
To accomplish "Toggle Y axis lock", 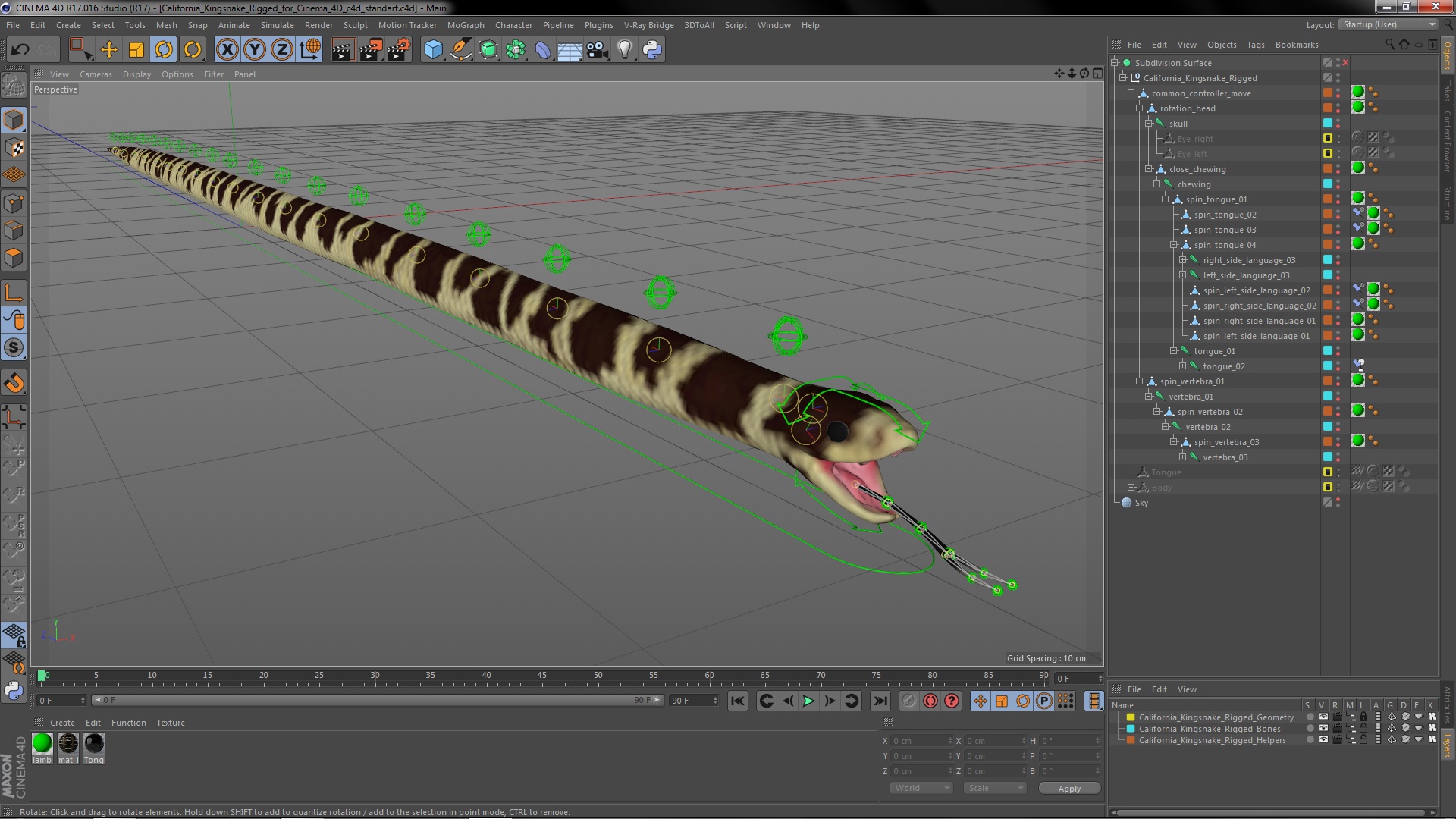I will 254,50.
